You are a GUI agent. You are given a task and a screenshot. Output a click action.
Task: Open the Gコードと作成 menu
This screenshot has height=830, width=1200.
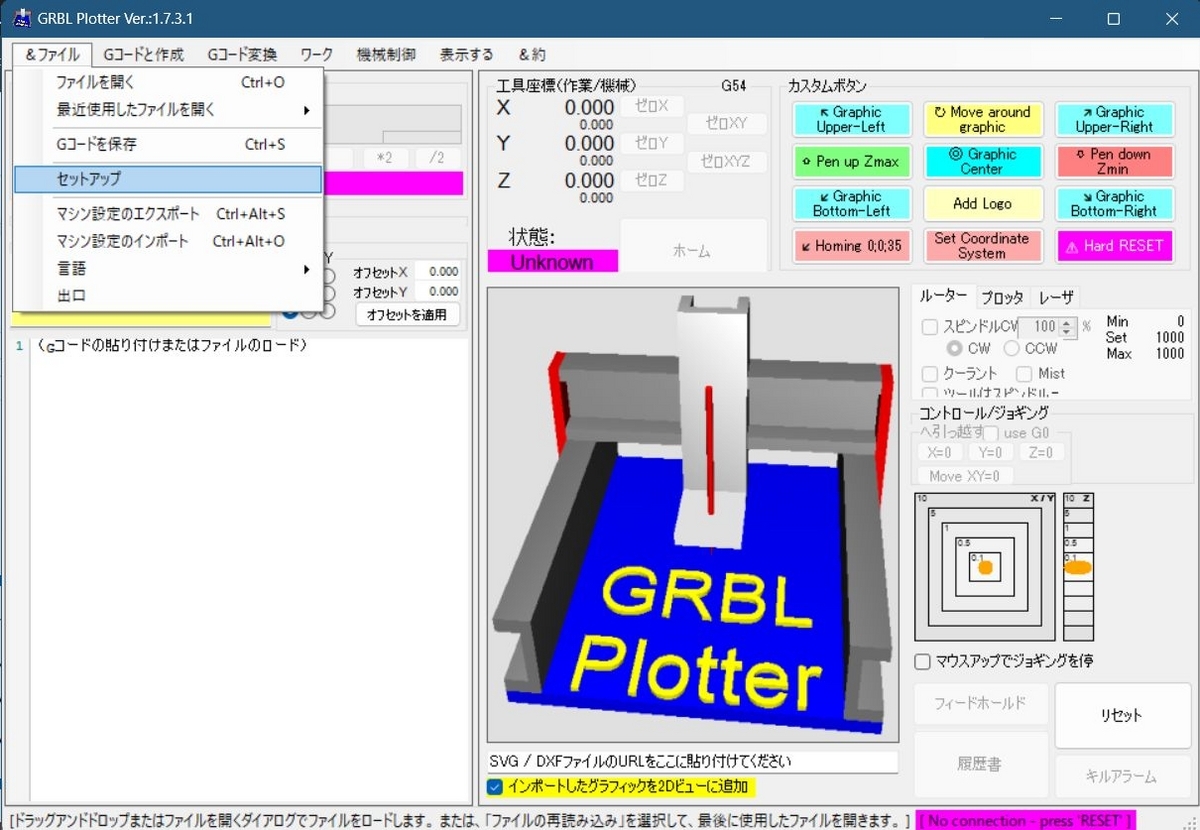[x=144, y=55]
